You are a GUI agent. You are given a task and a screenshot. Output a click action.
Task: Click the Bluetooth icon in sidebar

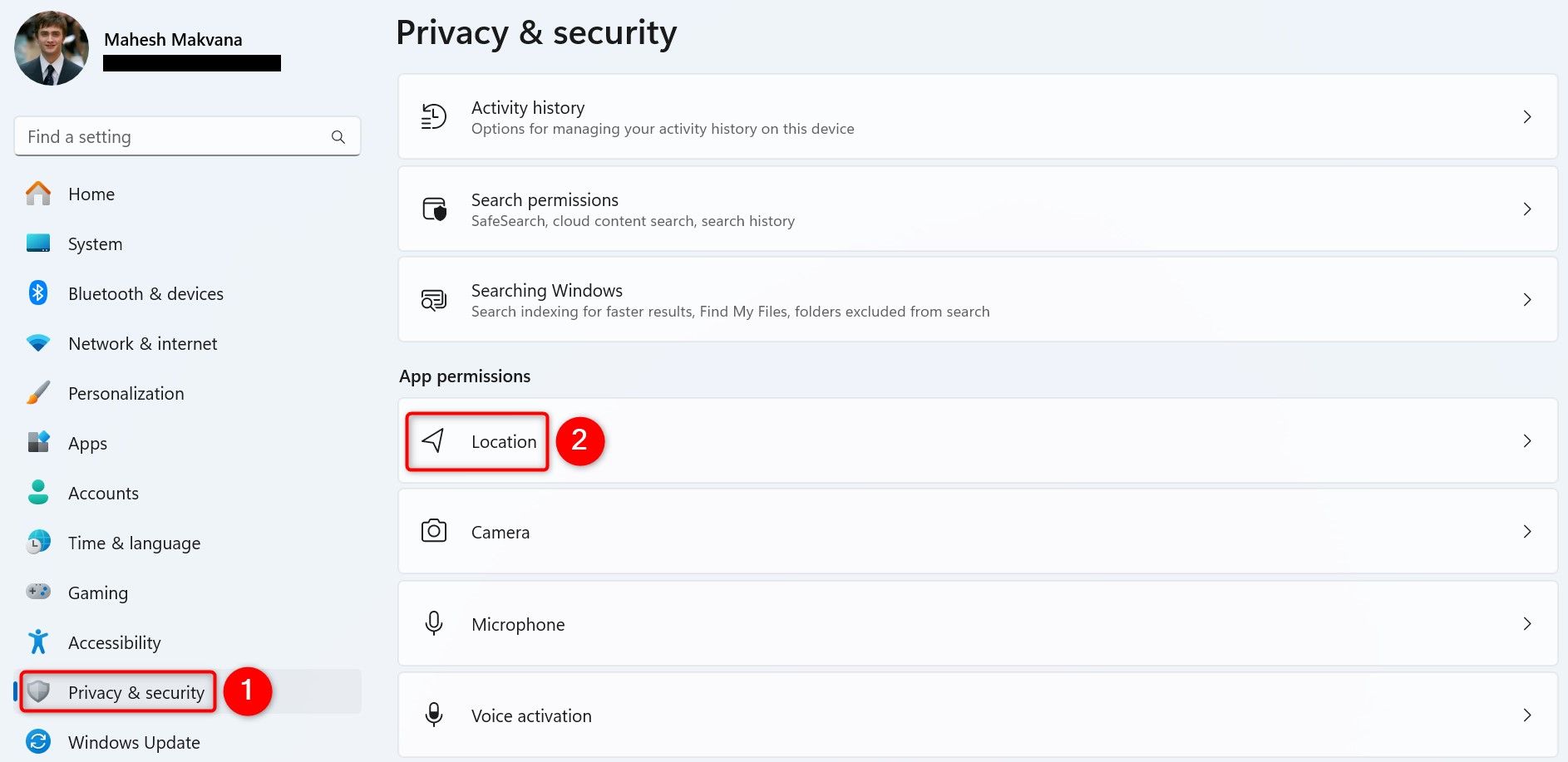click(38, 293)
